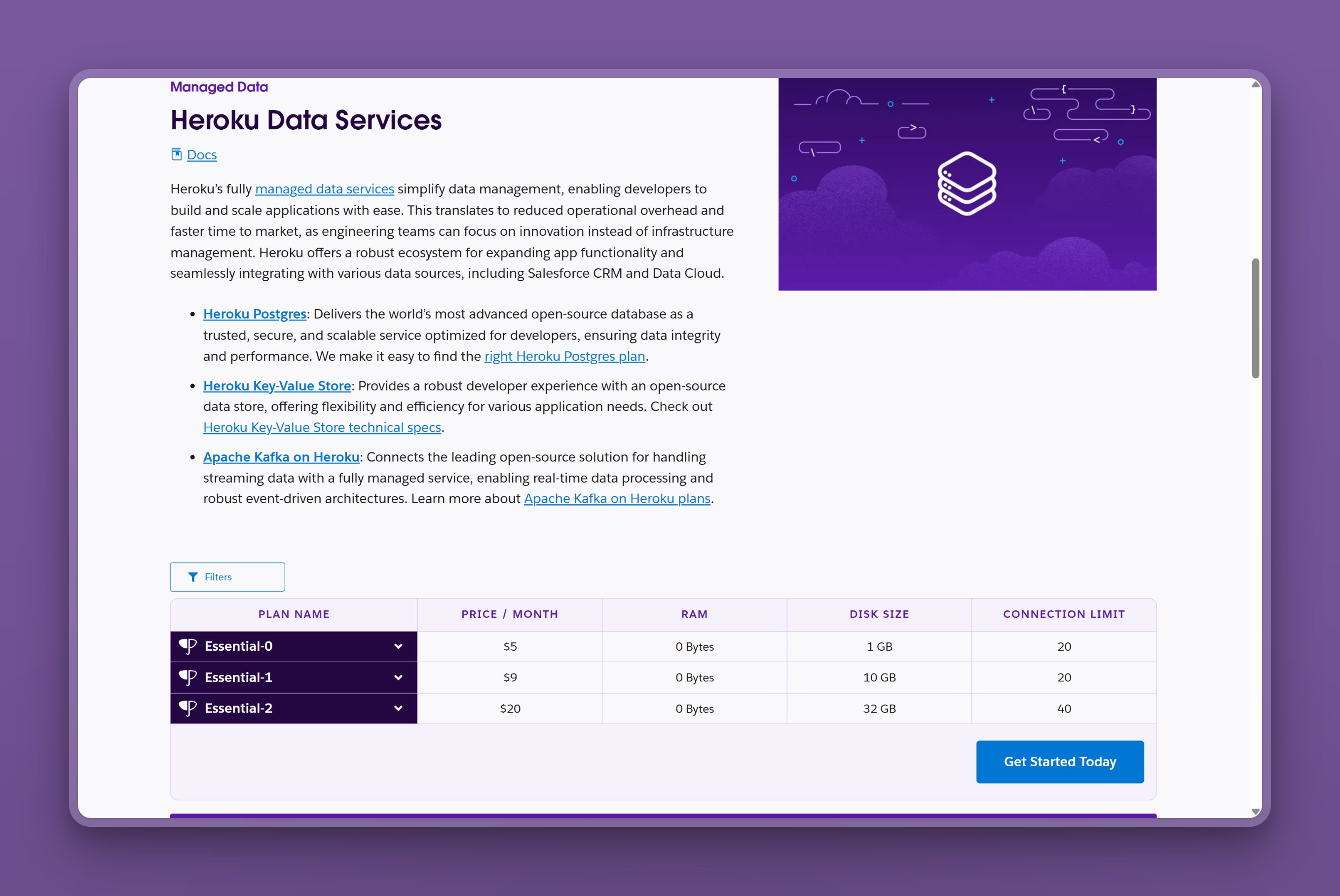This screenshot has width=1340, height=896.
Task: Click the scrollbar down arrow
Action: (1255, 812)
